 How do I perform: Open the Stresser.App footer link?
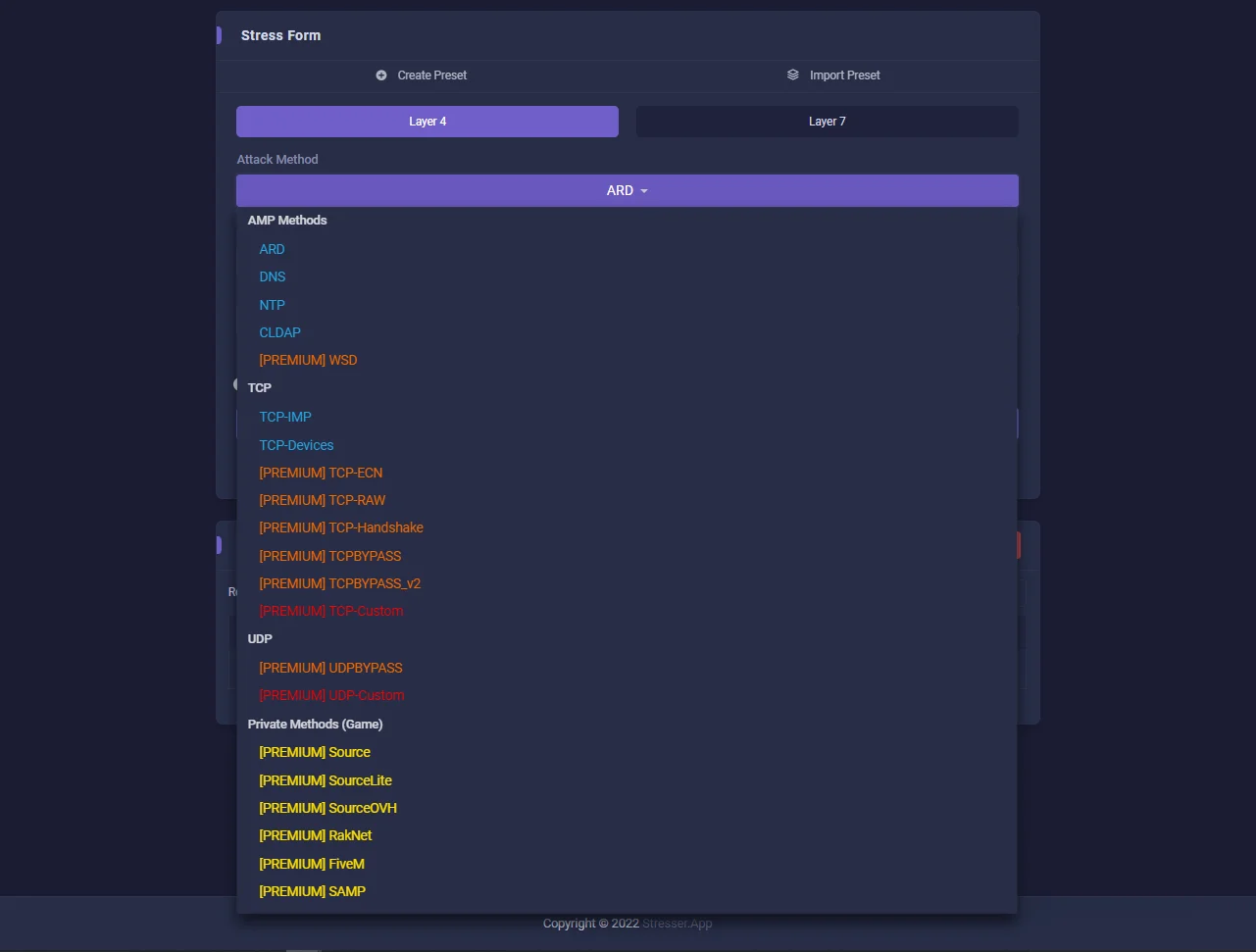[678, 924]
